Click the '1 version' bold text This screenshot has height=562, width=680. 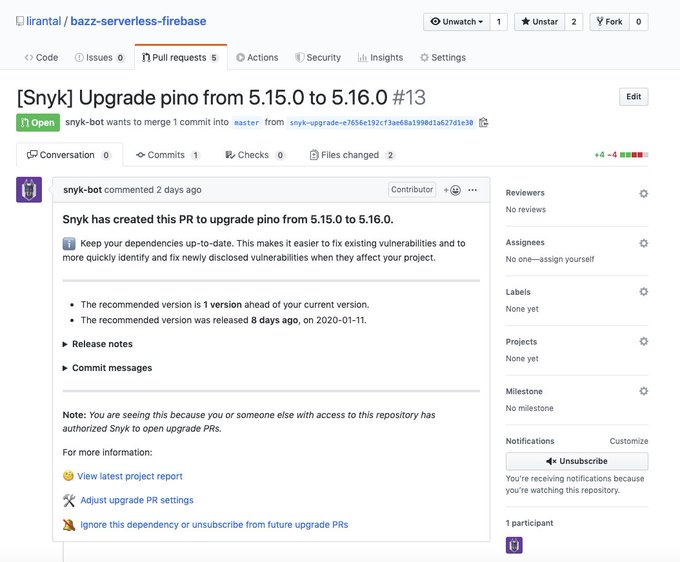(x=222, y=305)
